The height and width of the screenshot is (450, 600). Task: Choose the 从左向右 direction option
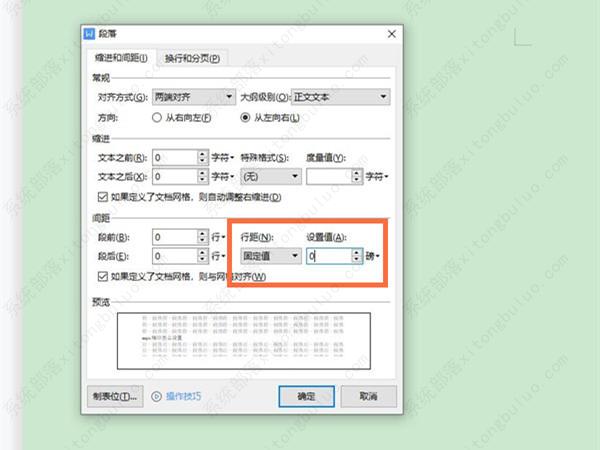click(x=246, y=117)
